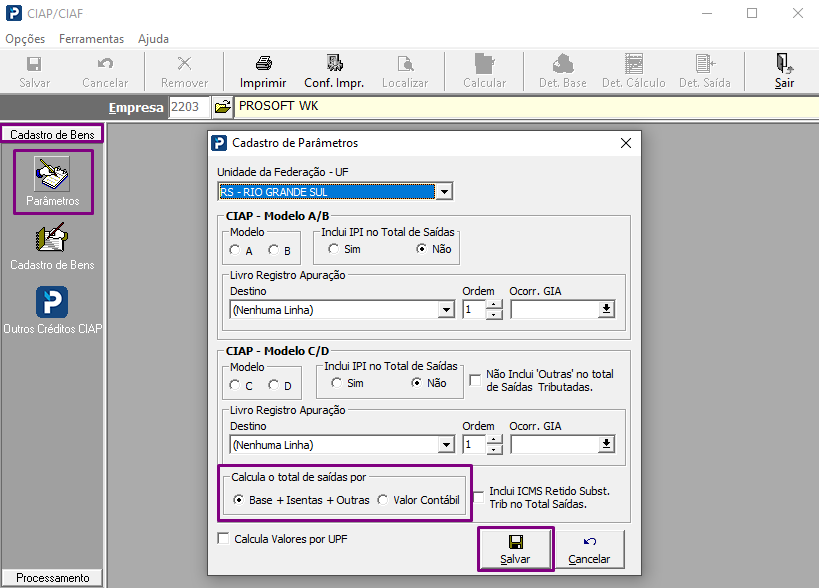Decrease Ordem value in Modelo C/D

(x=494, y=450)
